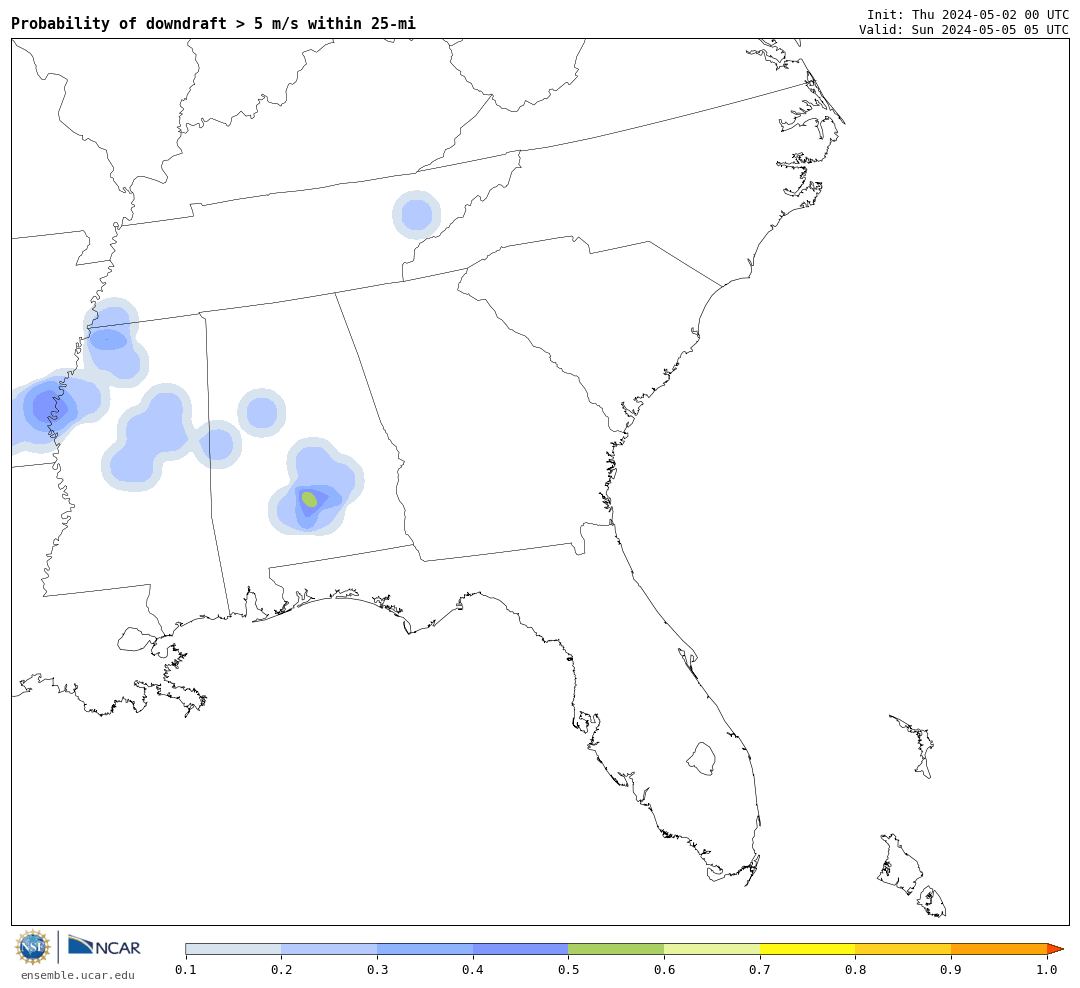Click the light blue blob in eastern Tennessee
Screen dimensions: 1080x988
(417, 215)
